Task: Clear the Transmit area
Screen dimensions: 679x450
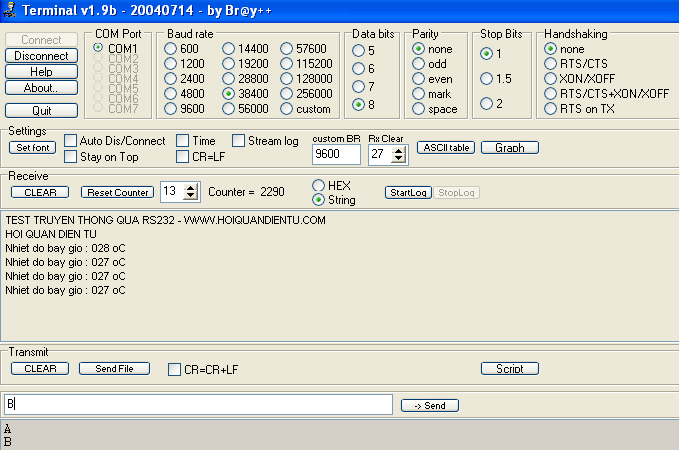Action: tap(40, 369)
